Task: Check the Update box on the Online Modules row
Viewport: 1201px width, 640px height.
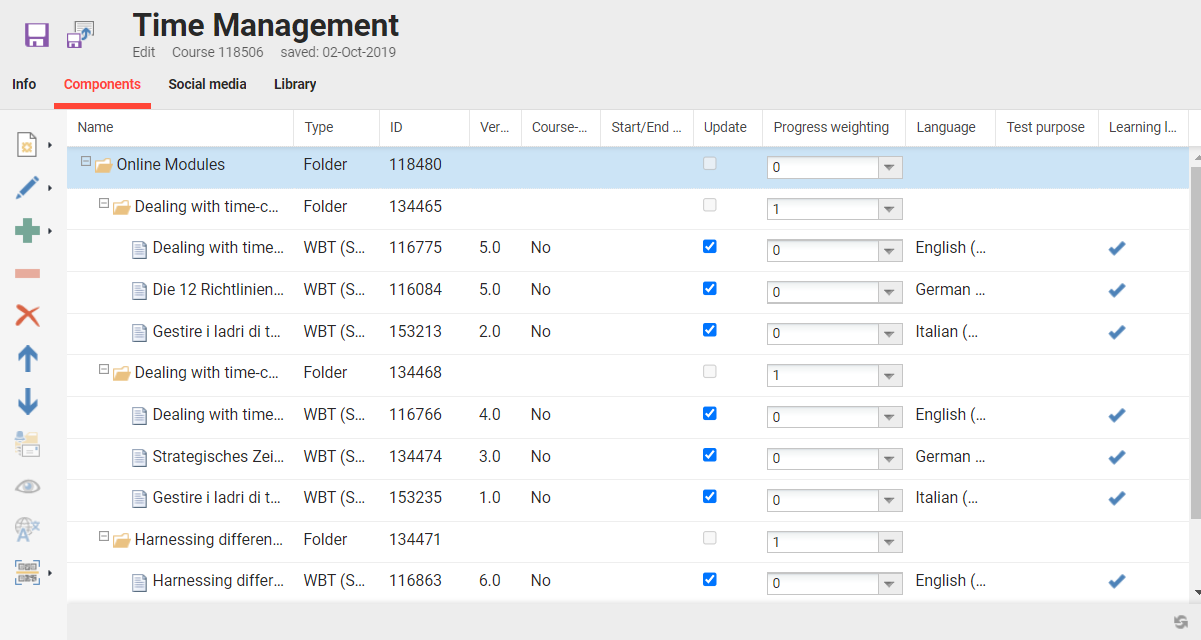Action: click(x=709, y=163)
